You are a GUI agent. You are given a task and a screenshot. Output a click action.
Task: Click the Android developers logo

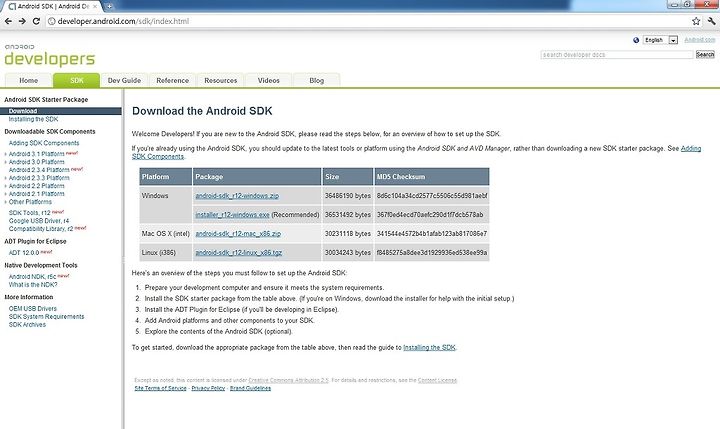point(49,56)
